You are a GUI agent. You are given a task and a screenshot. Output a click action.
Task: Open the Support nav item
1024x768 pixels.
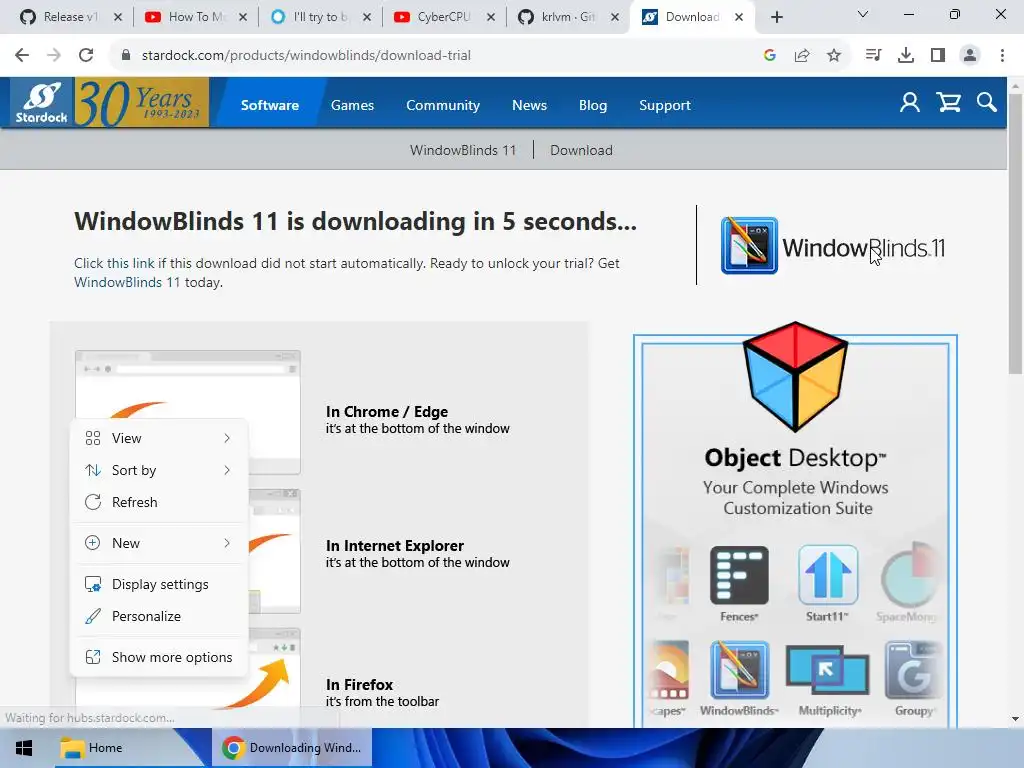point(665,105)
